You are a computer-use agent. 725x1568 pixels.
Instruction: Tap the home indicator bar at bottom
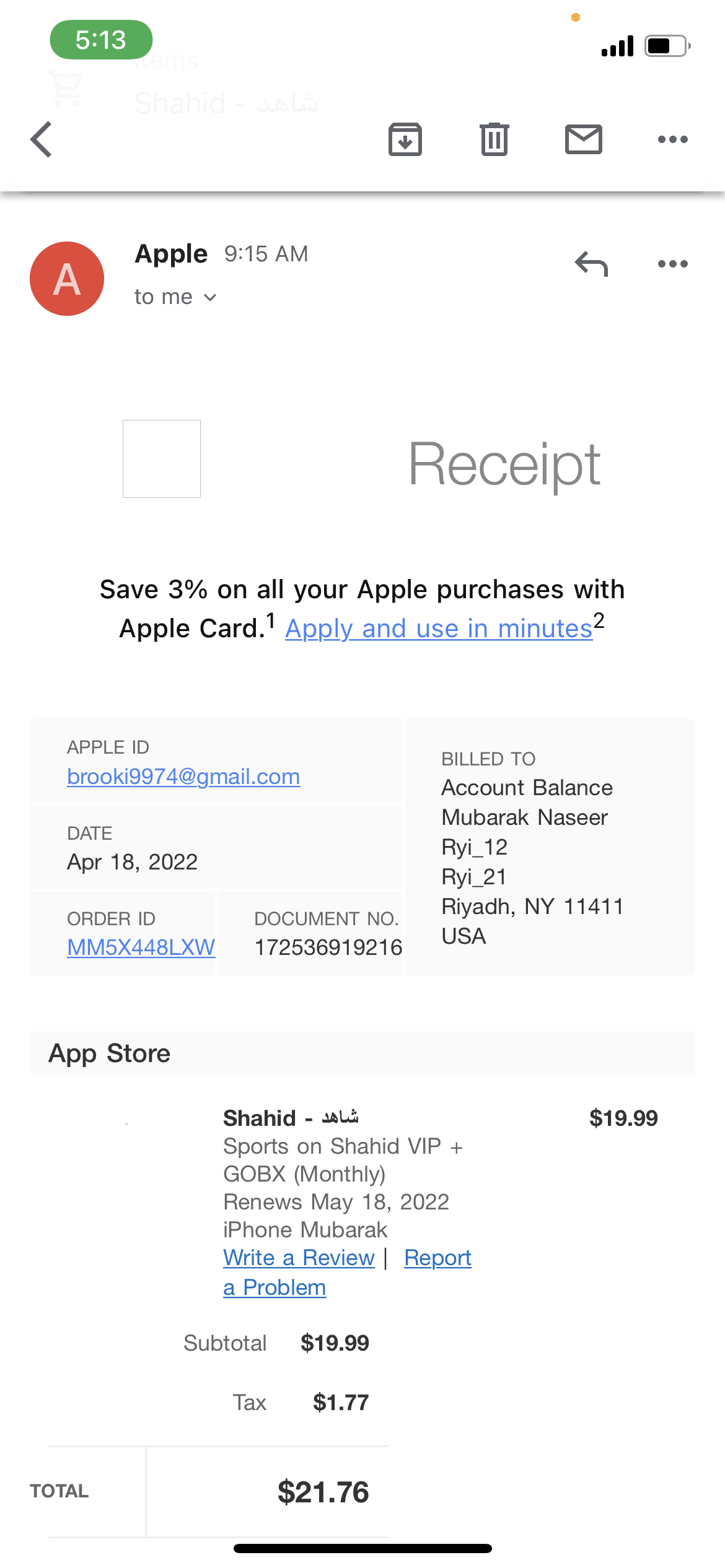coord(362,1548)
